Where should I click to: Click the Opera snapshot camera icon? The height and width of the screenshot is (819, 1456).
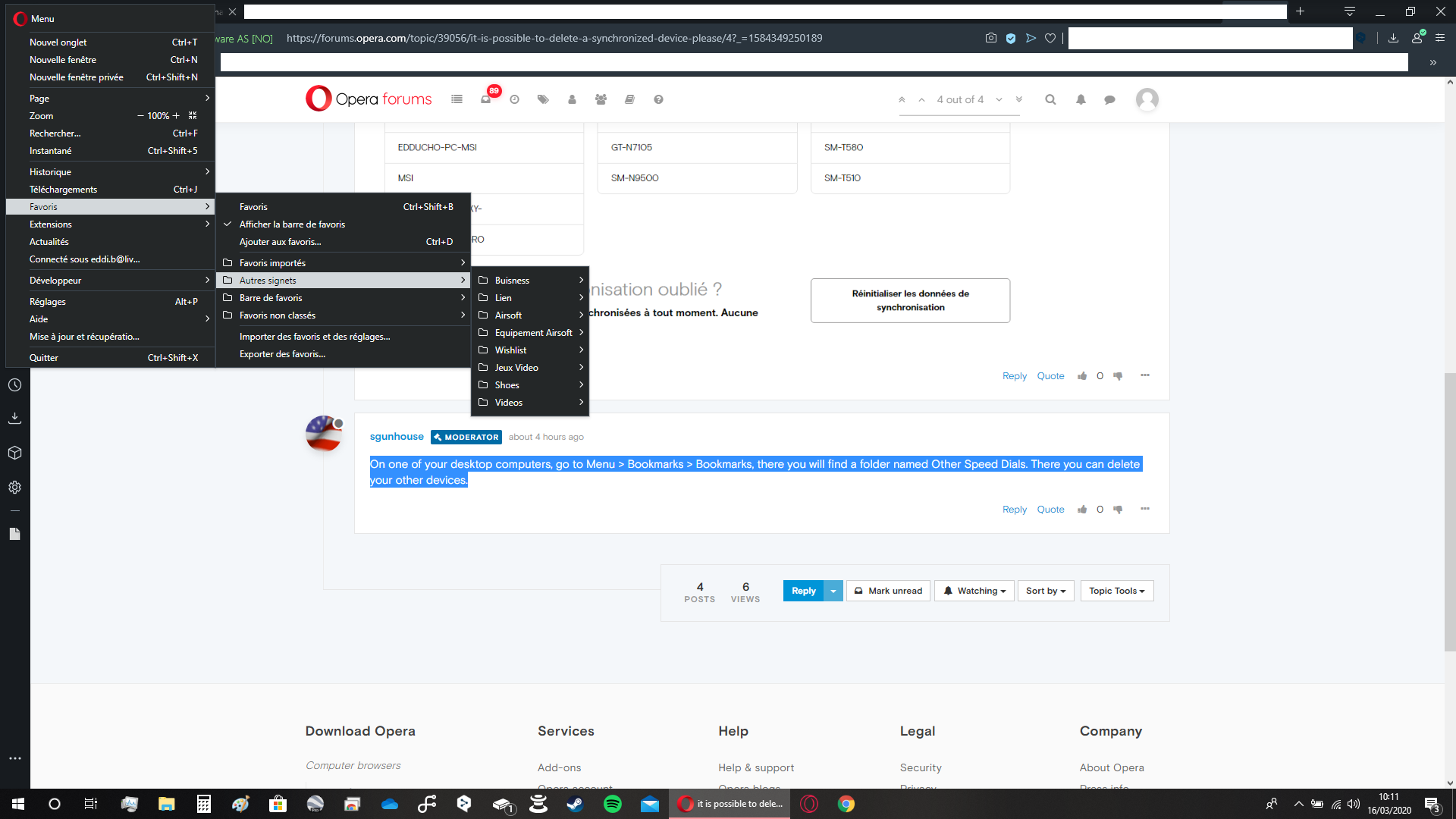(x=990, y=38)
